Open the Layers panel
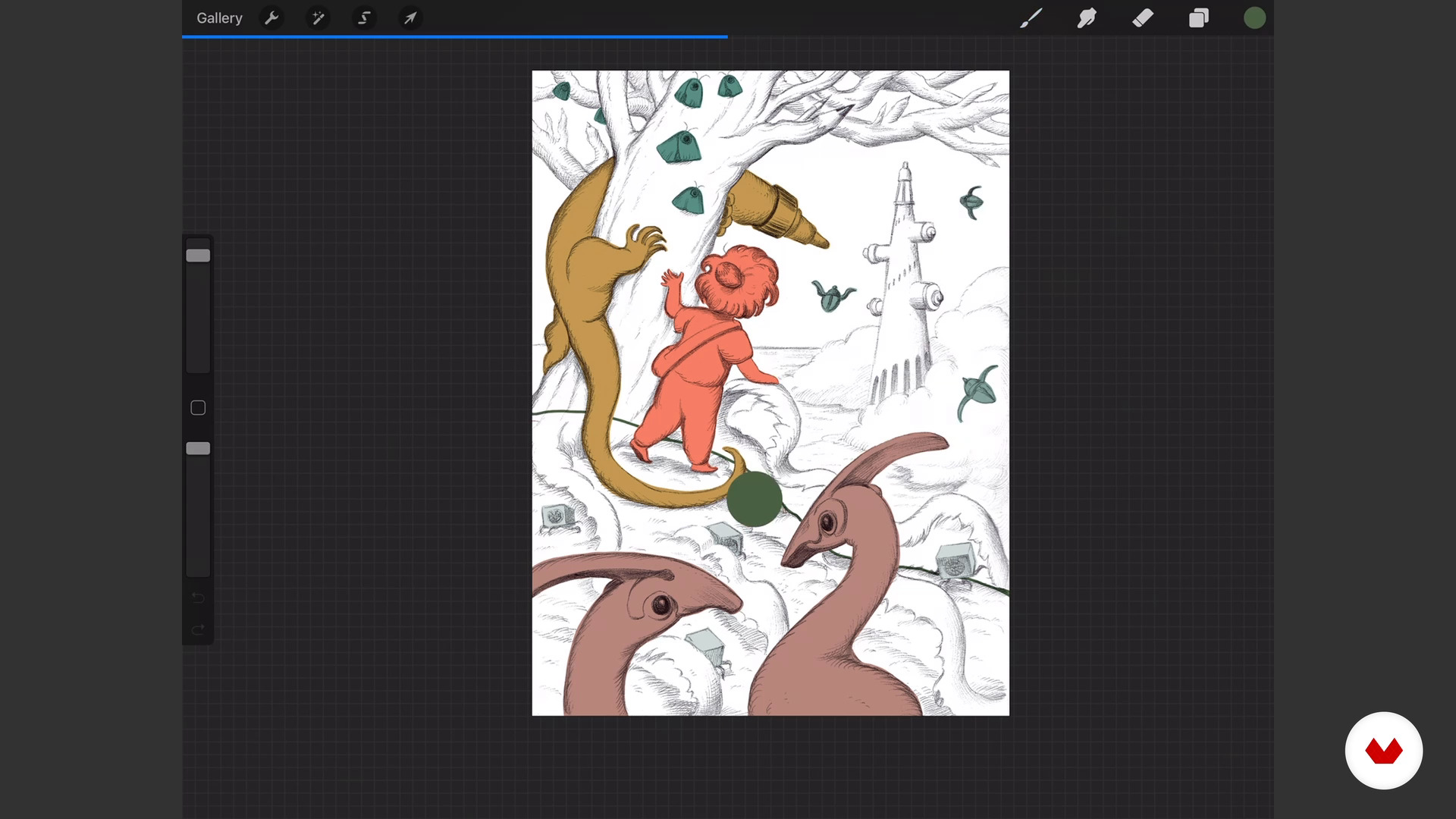 (1199, 18)
